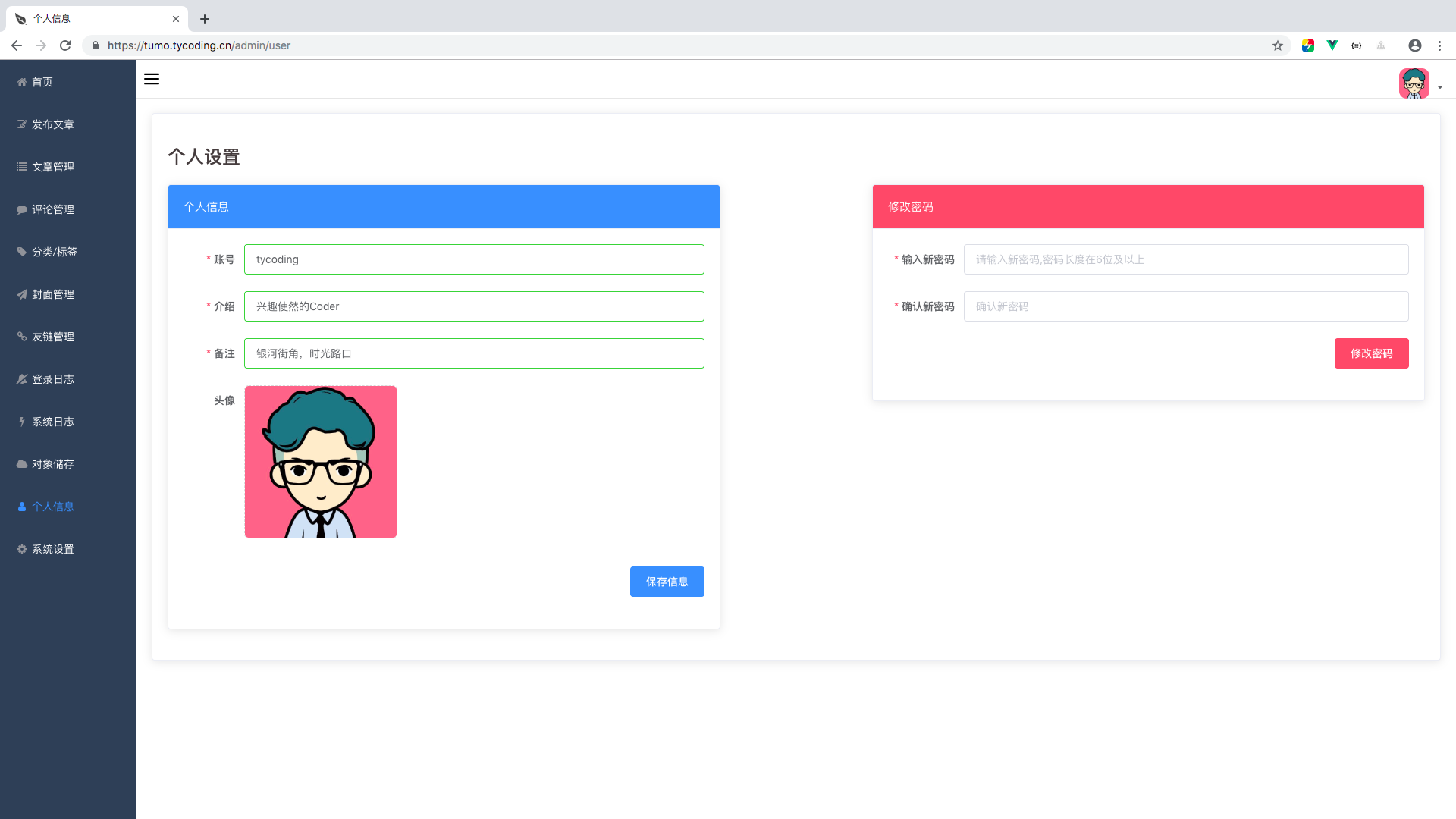
Task: Open Chrome's three-dot menu
Action: 1439,45
